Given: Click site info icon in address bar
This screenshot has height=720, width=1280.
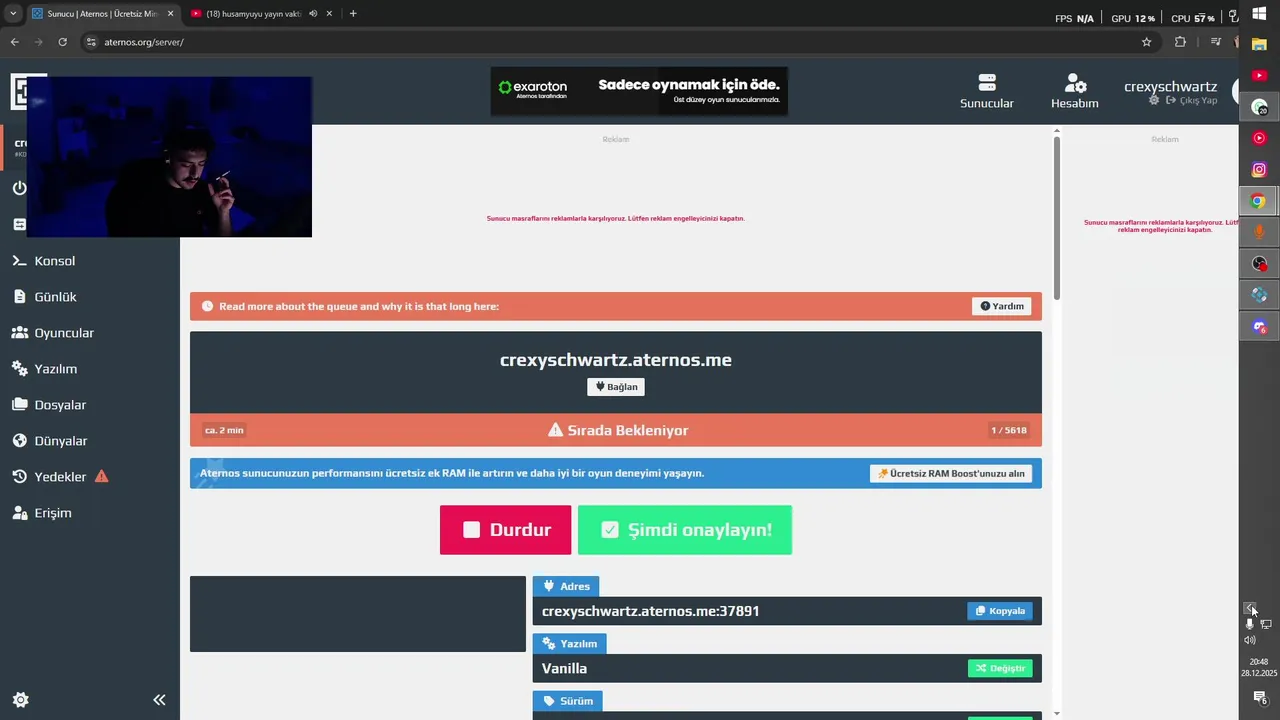Looking at the screenshot, I should pos(91,42).
